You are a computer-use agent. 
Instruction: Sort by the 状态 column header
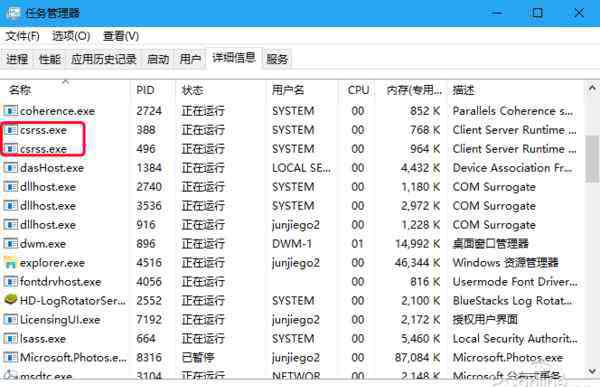pyautogui.click(x=221, y=90)
